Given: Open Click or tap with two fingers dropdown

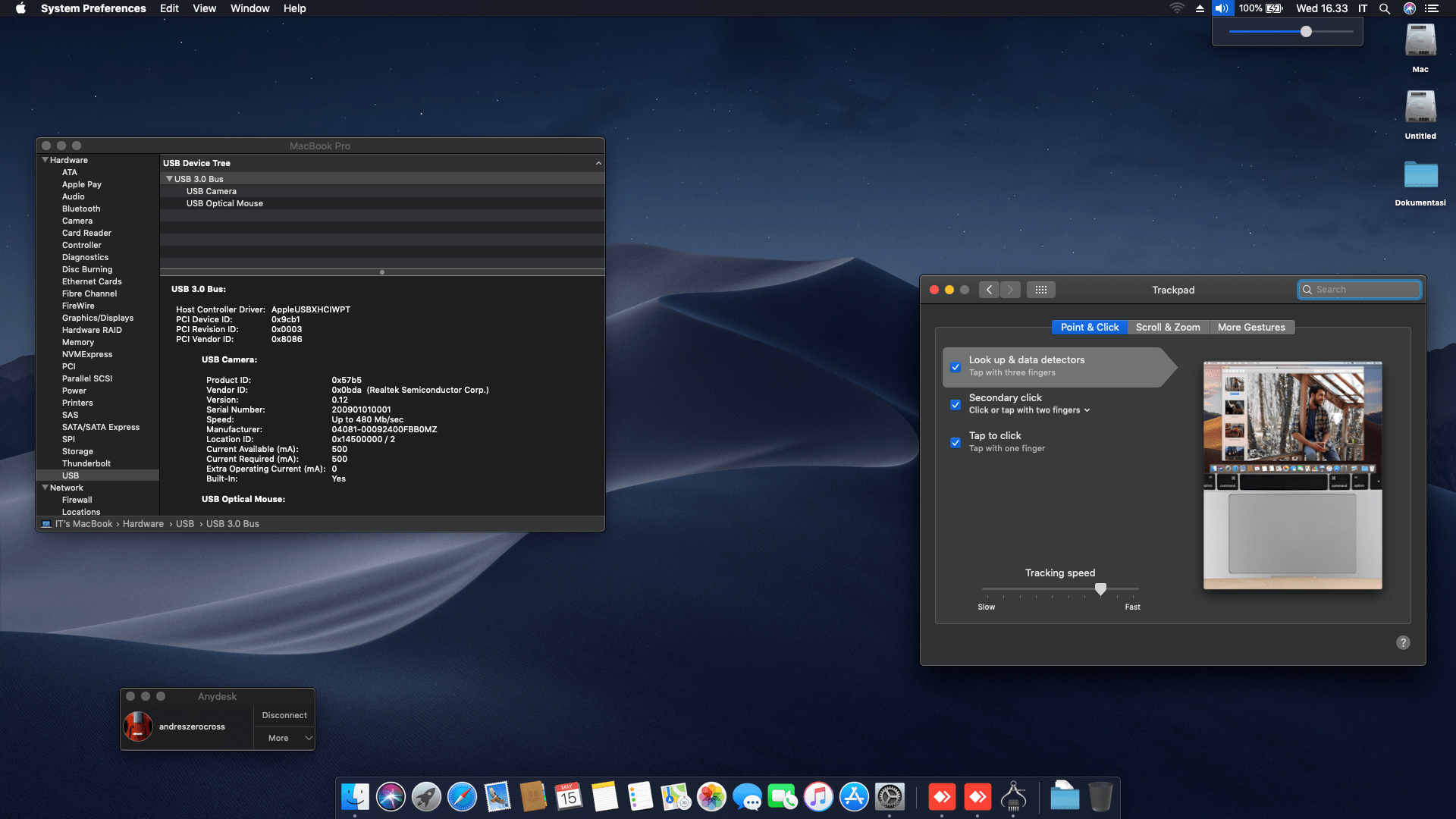Looking at the screenshot, I should [1029, 410].
